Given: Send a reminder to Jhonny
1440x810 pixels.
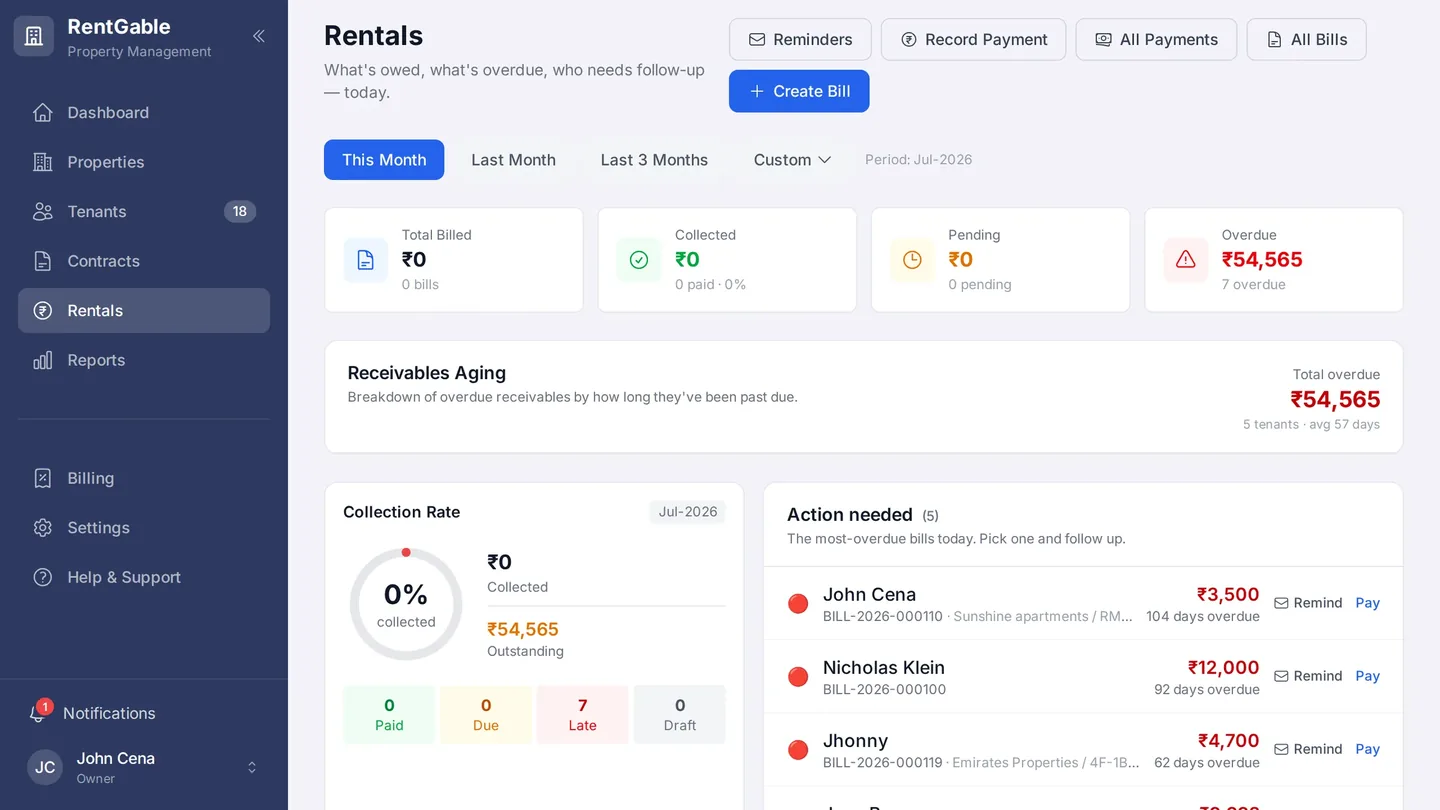Looking at the screenshot, I should tap(1308, 749).
